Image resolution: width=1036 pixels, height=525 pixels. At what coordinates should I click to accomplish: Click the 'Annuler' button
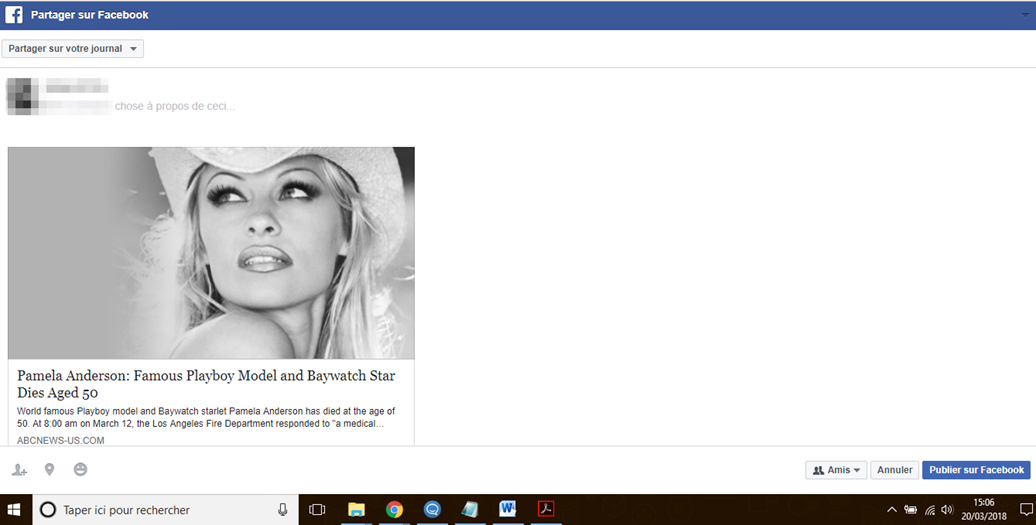click(x=895, y=470)
